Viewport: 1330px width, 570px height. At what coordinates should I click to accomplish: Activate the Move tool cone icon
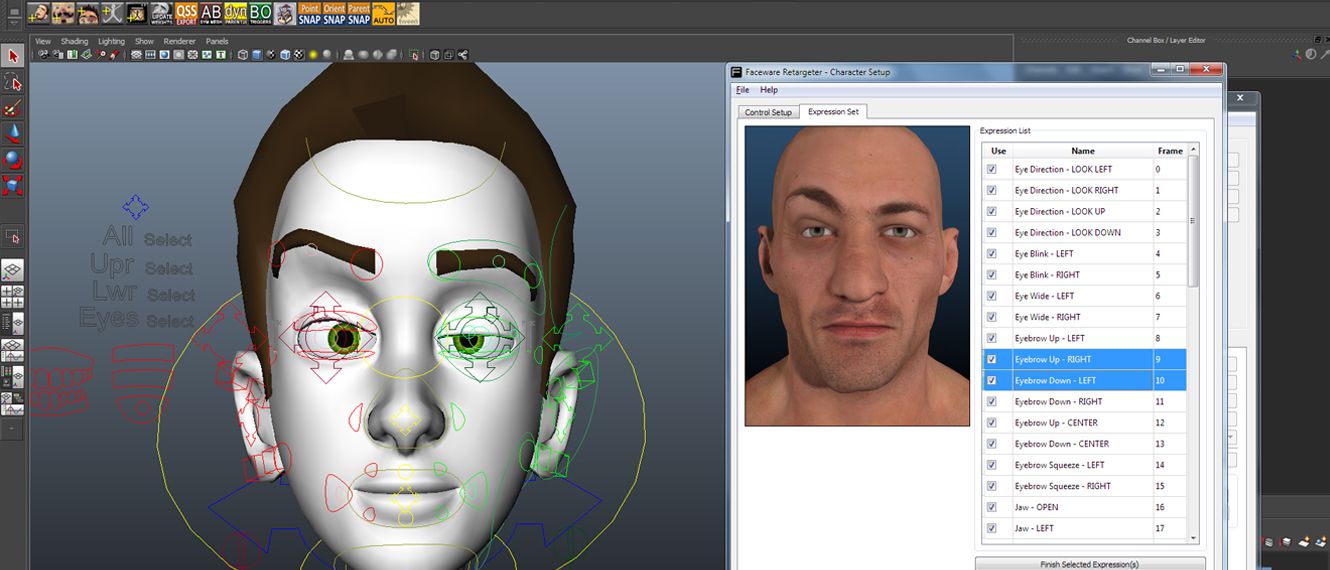[13, 133]
